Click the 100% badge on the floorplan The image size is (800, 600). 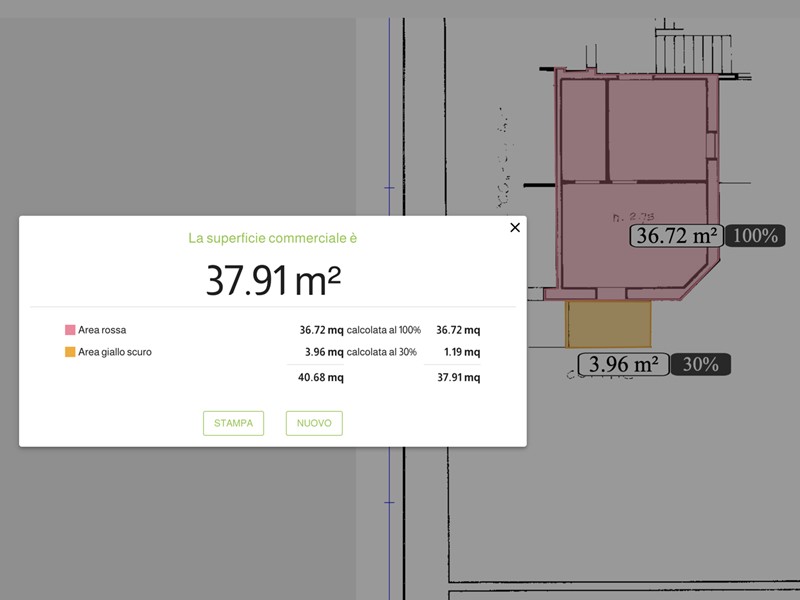pos(755,236)
